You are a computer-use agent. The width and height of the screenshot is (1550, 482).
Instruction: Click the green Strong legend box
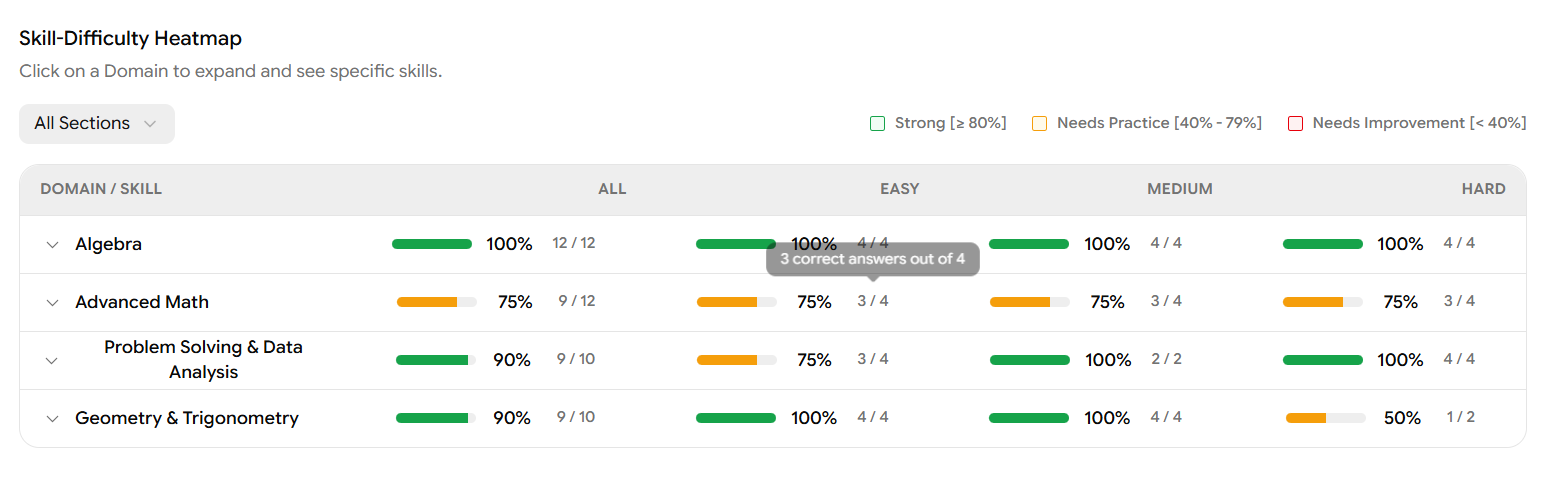coord(878,124)
